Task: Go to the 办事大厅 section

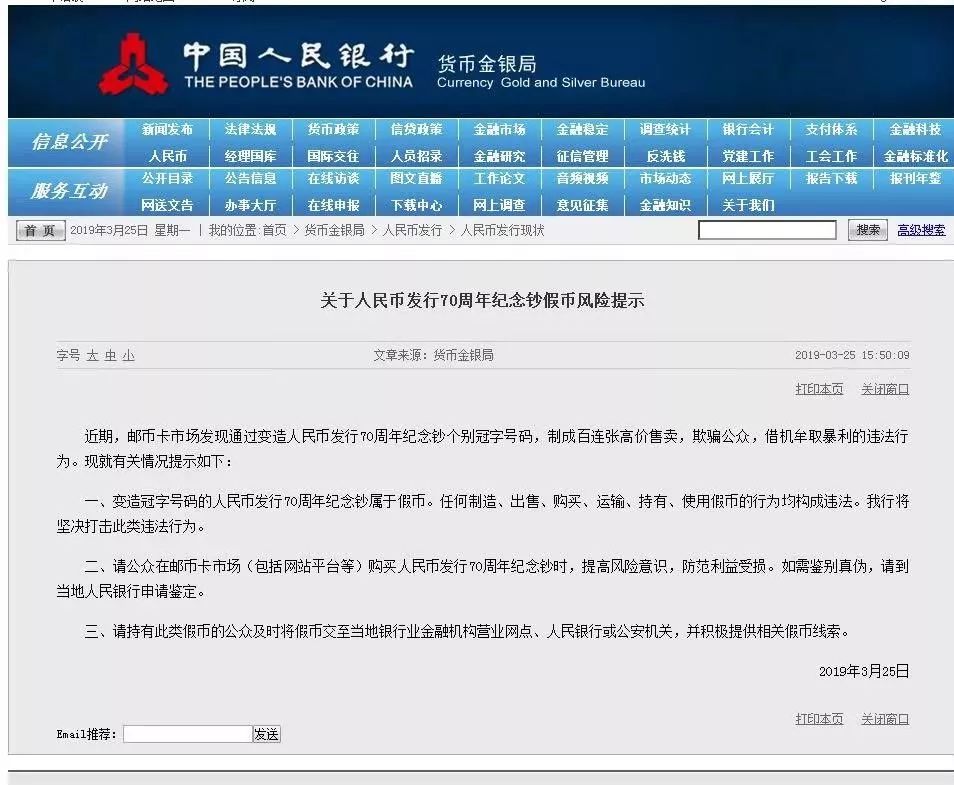Action: (250, 205)
